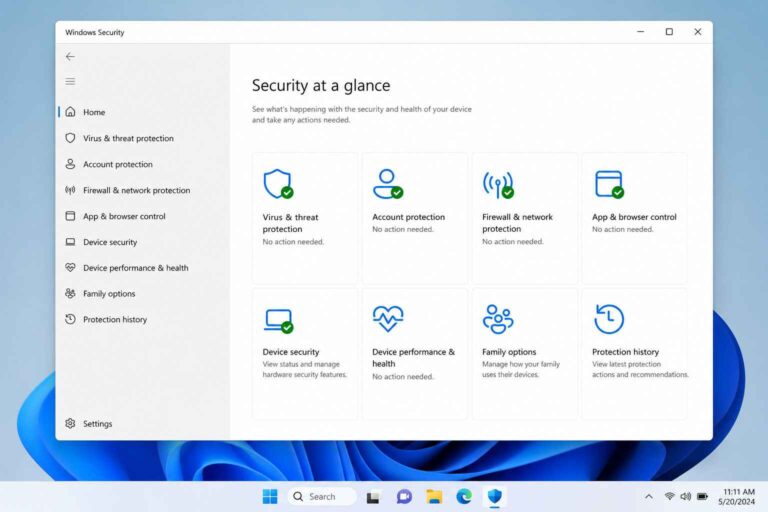Click the large browser window icon on App & browser card
Screen dimensions: 768x512
[609, 184]
